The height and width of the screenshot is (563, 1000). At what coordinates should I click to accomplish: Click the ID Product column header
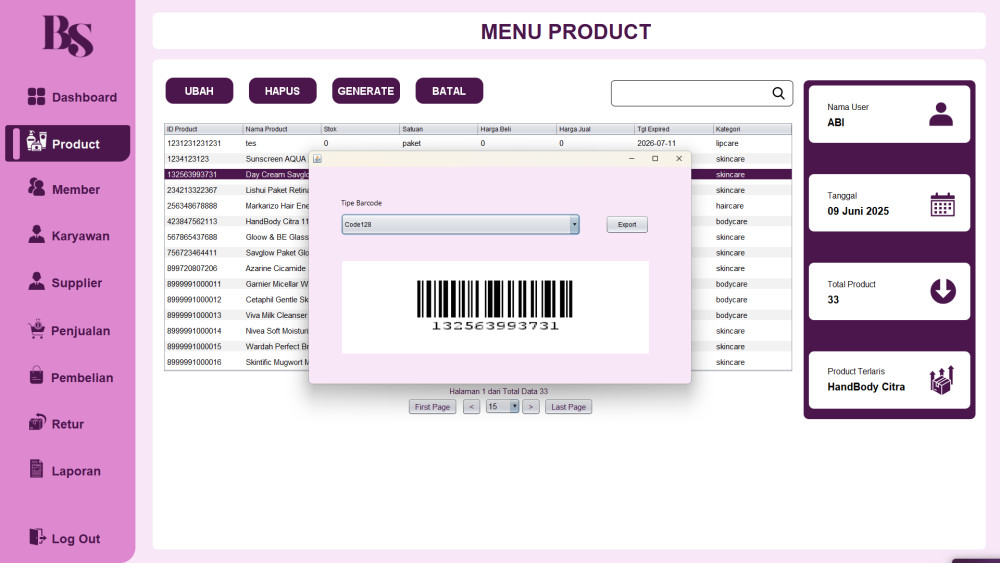[x=203, y=129]
